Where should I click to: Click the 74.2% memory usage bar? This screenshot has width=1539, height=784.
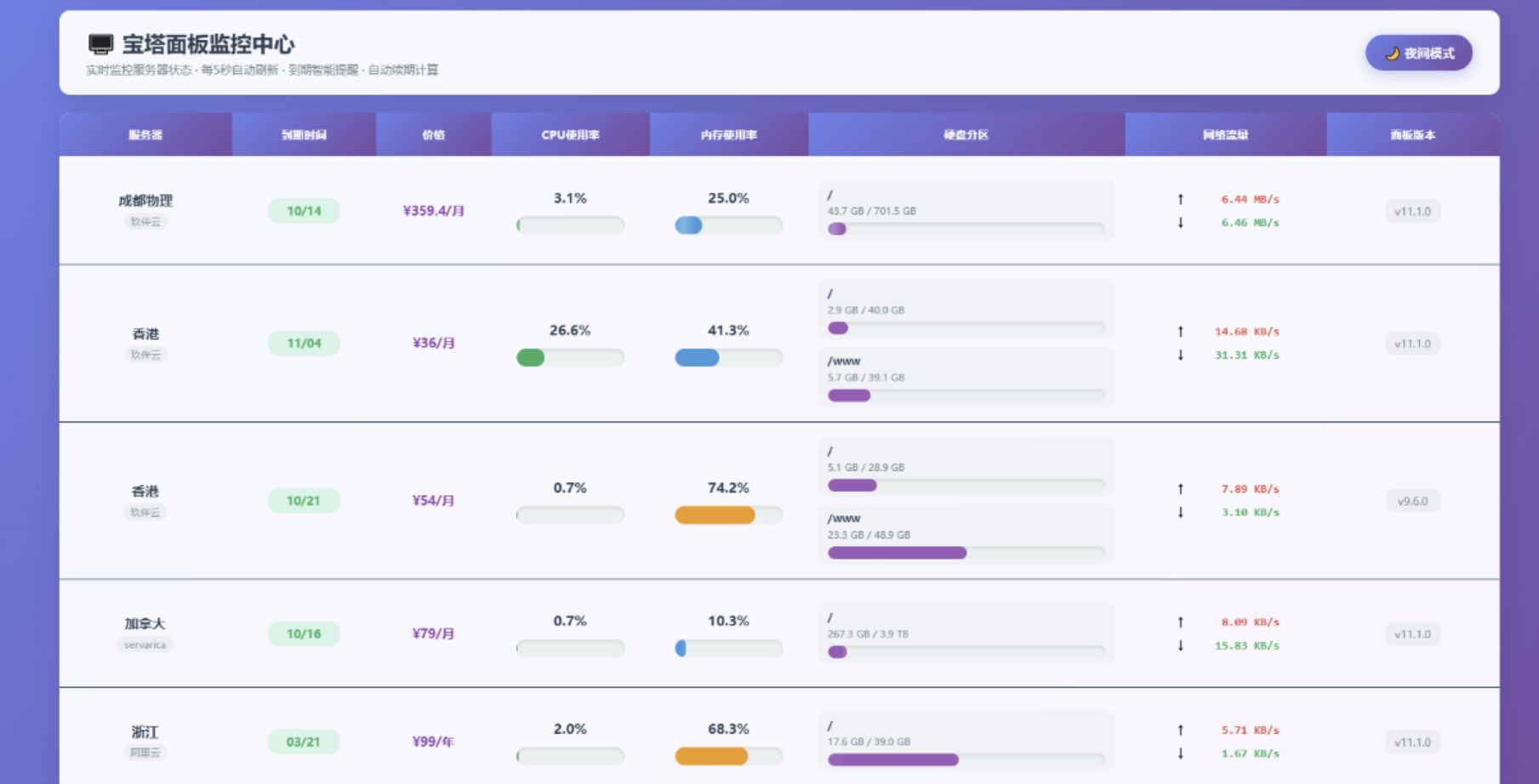point(728,515)
